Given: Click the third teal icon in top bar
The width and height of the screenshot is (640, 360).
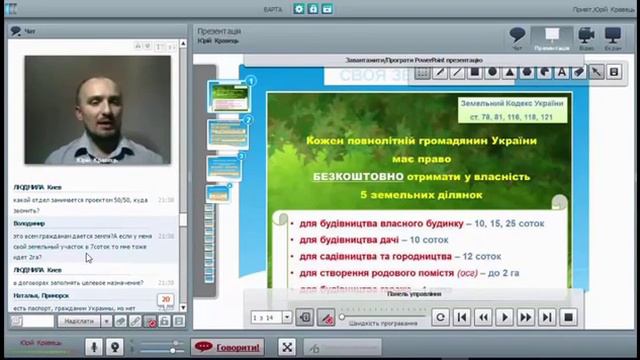Looking at the screenshot, I should tap(327, 9).
